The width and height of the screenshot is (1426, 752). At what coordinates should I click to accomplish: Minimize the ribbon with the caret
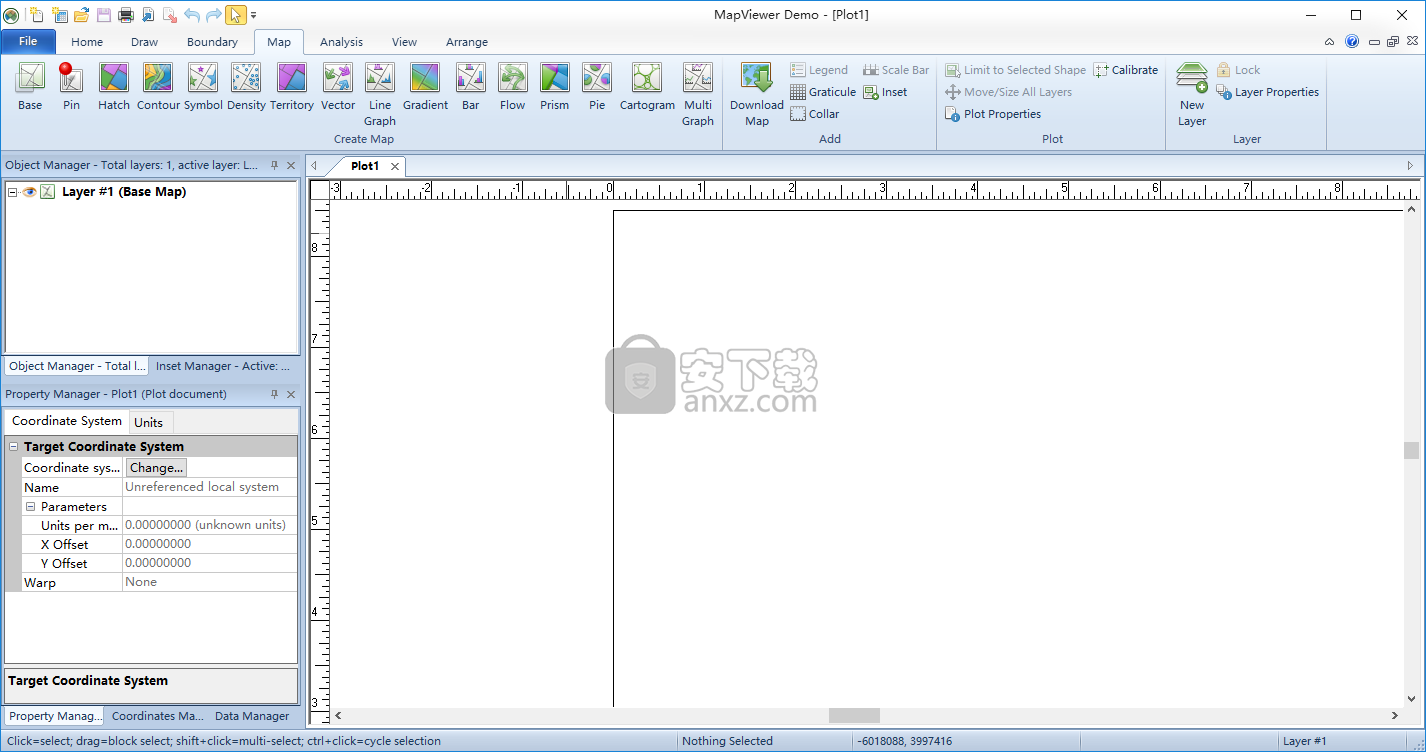pyautogui.click(x=1329, y=42)
